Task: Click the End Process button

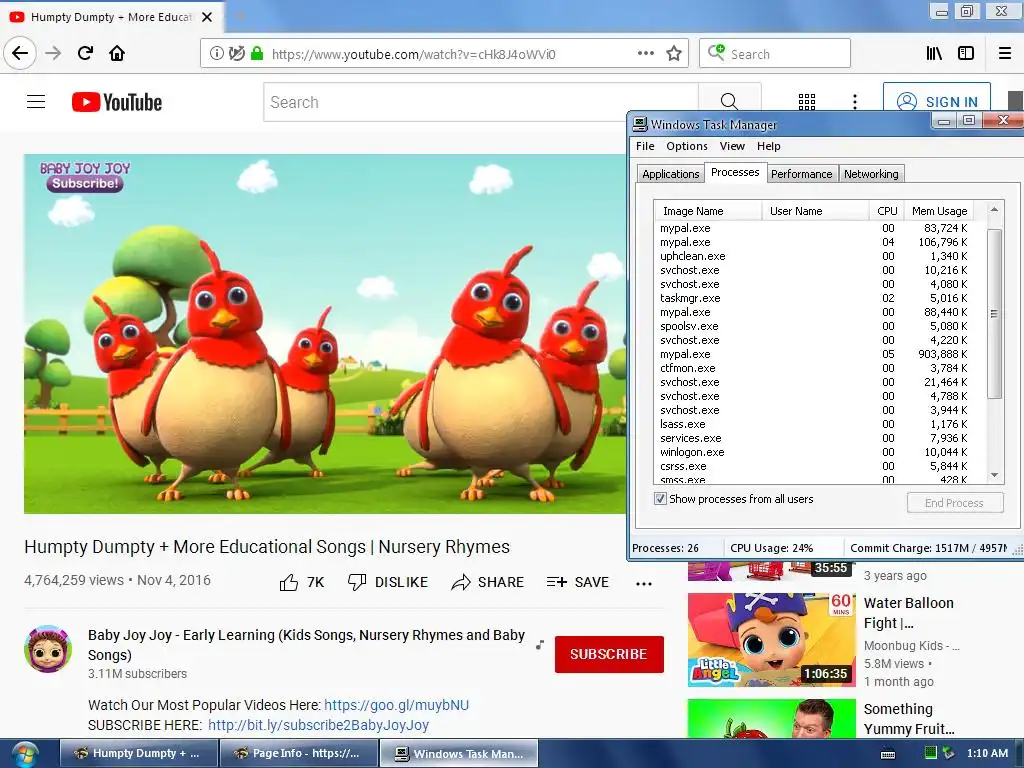Action: click(x=954, y=503)
